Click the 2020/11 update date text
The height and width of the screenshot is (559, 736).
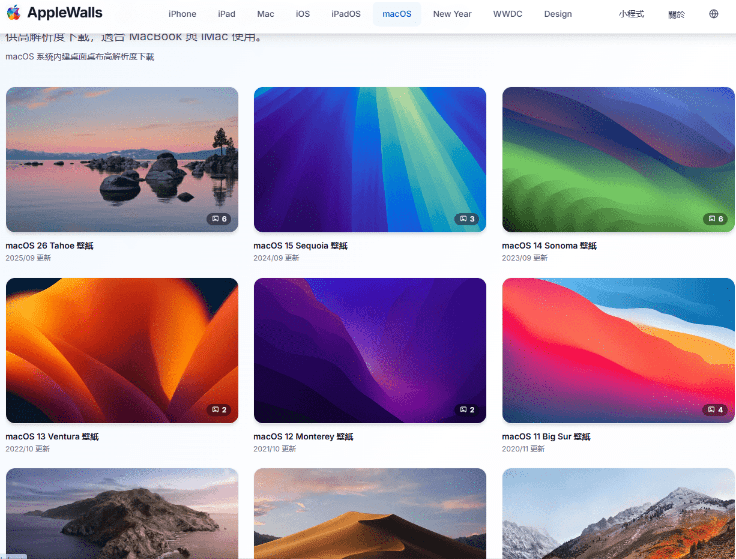pos(523,449)
